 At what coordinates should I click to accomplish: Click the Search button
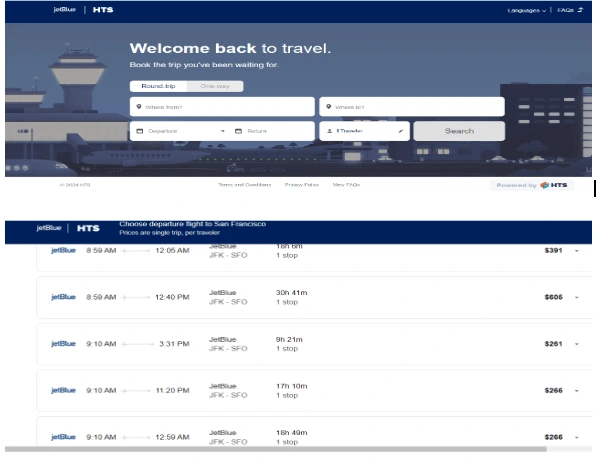coord(459,131)
